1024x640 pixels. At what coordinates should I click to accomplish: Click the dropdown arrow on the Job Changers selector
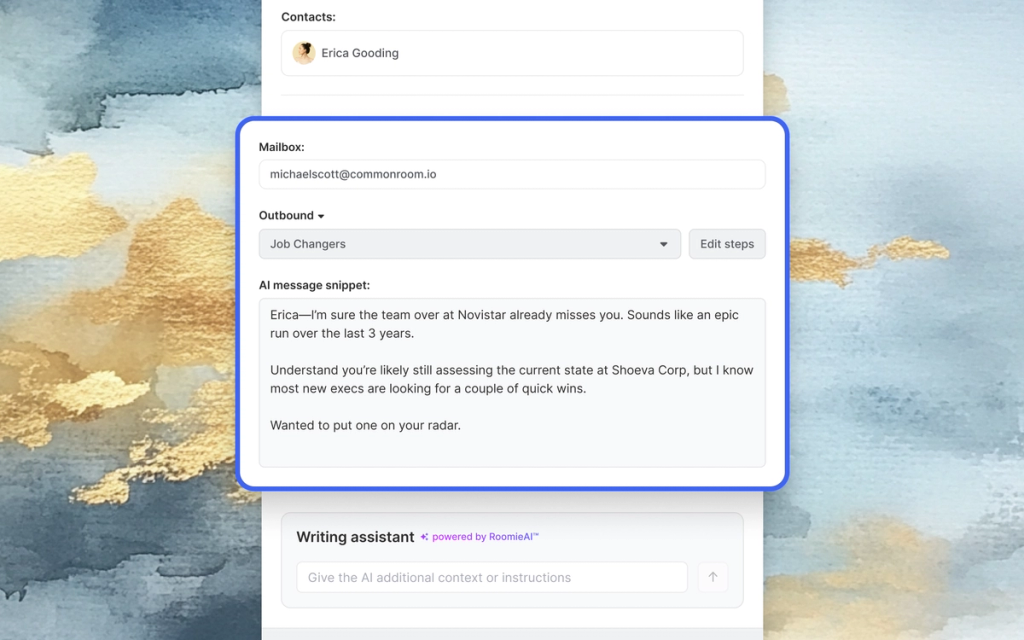(x=663, y=243)
